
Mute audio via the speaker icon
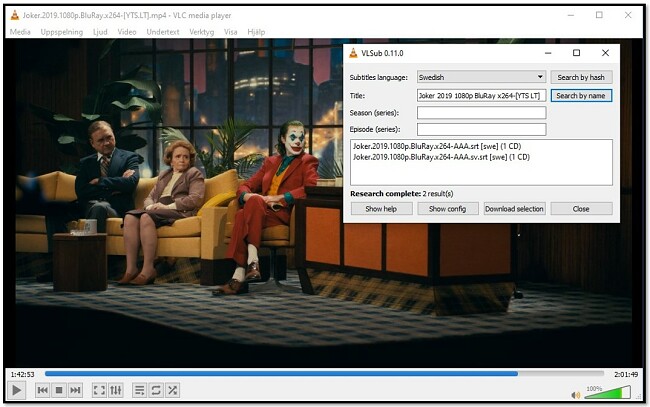point(576,395)
